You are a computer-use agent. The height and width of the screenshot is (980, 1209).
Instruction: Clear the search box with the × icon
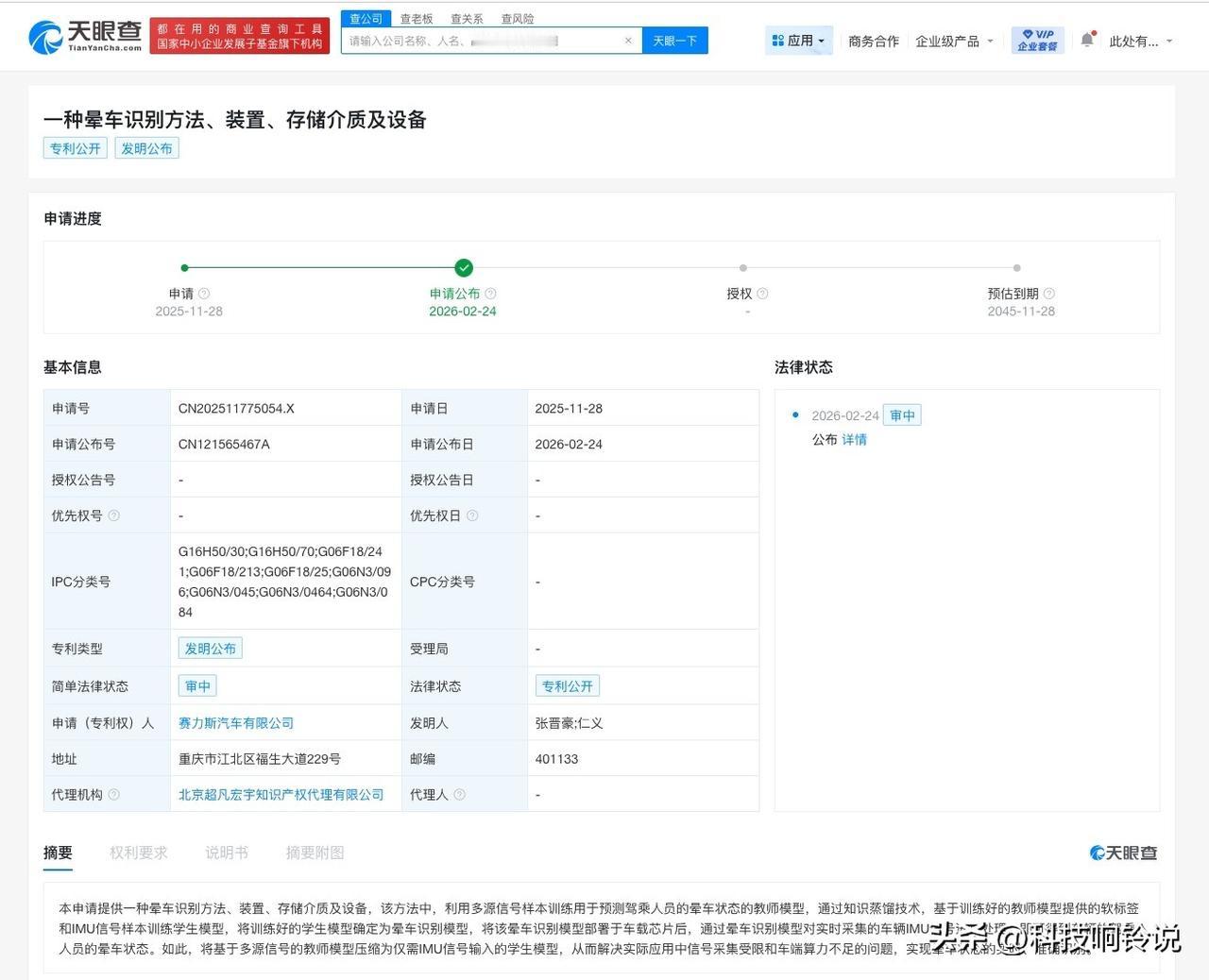click(x=628, y=41)
